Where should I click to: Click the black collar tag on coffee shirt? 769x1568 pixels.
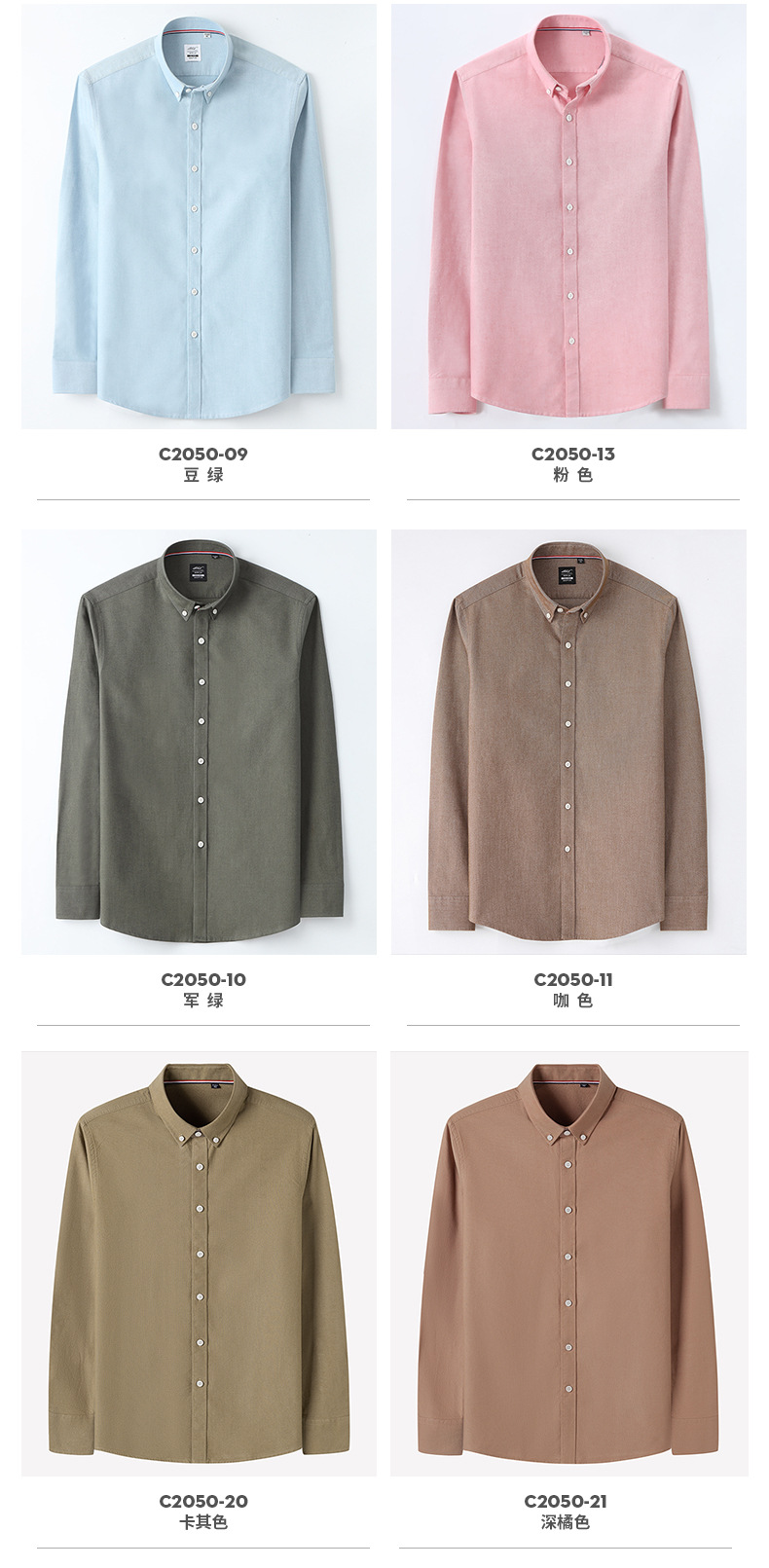[x=569, y=572]
